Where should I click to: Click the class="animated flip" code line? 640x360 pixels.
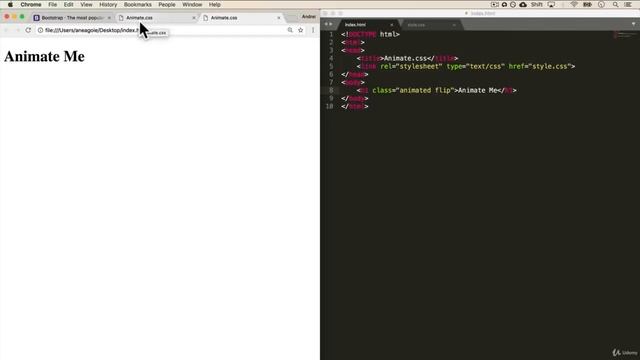pos(437,91)
